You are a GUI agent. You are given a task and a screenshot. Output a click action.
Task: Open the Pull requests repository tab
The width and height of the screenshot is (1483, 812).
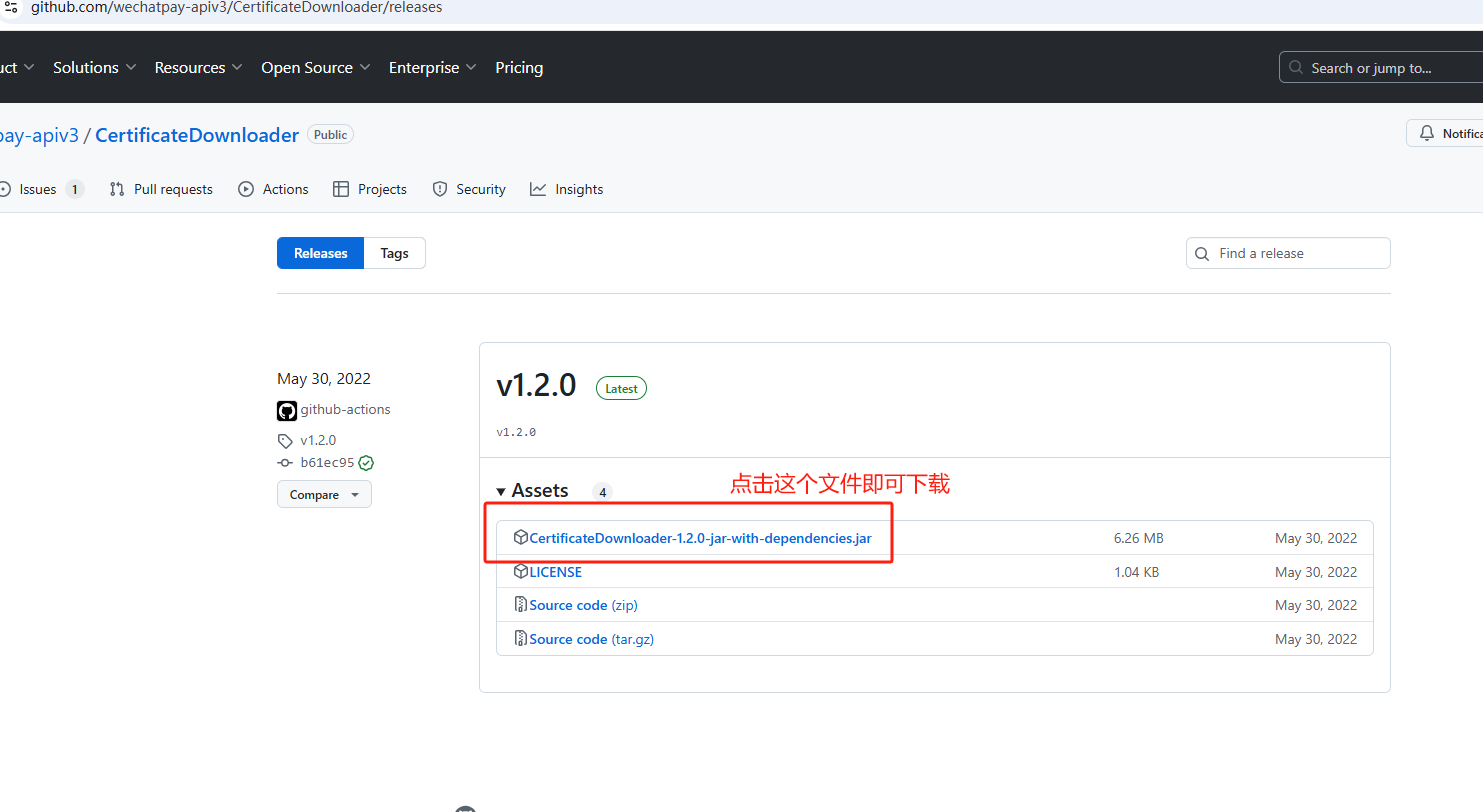click(162, 189)
